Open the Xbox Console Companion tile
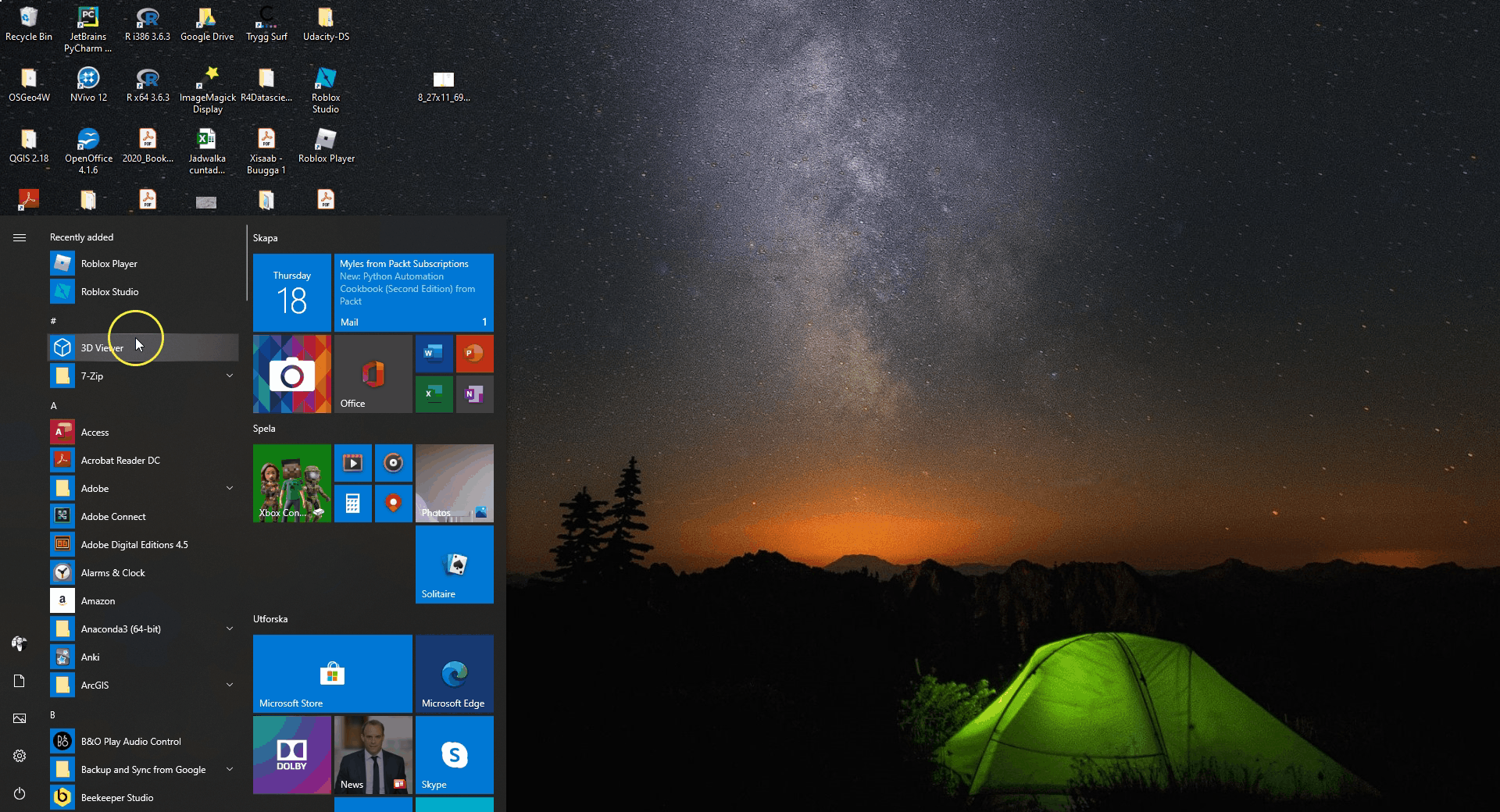The height and width of the screenshot is (812, 1500). (x=292, y=483)
